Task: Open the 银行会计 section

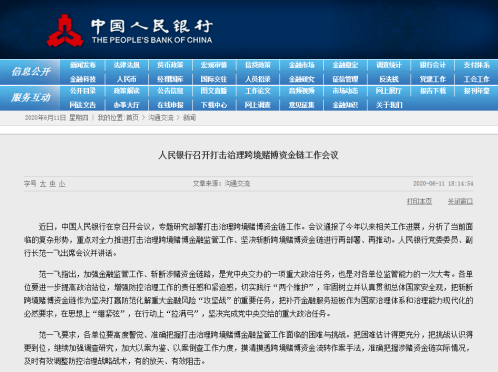Action: [433, 65]
